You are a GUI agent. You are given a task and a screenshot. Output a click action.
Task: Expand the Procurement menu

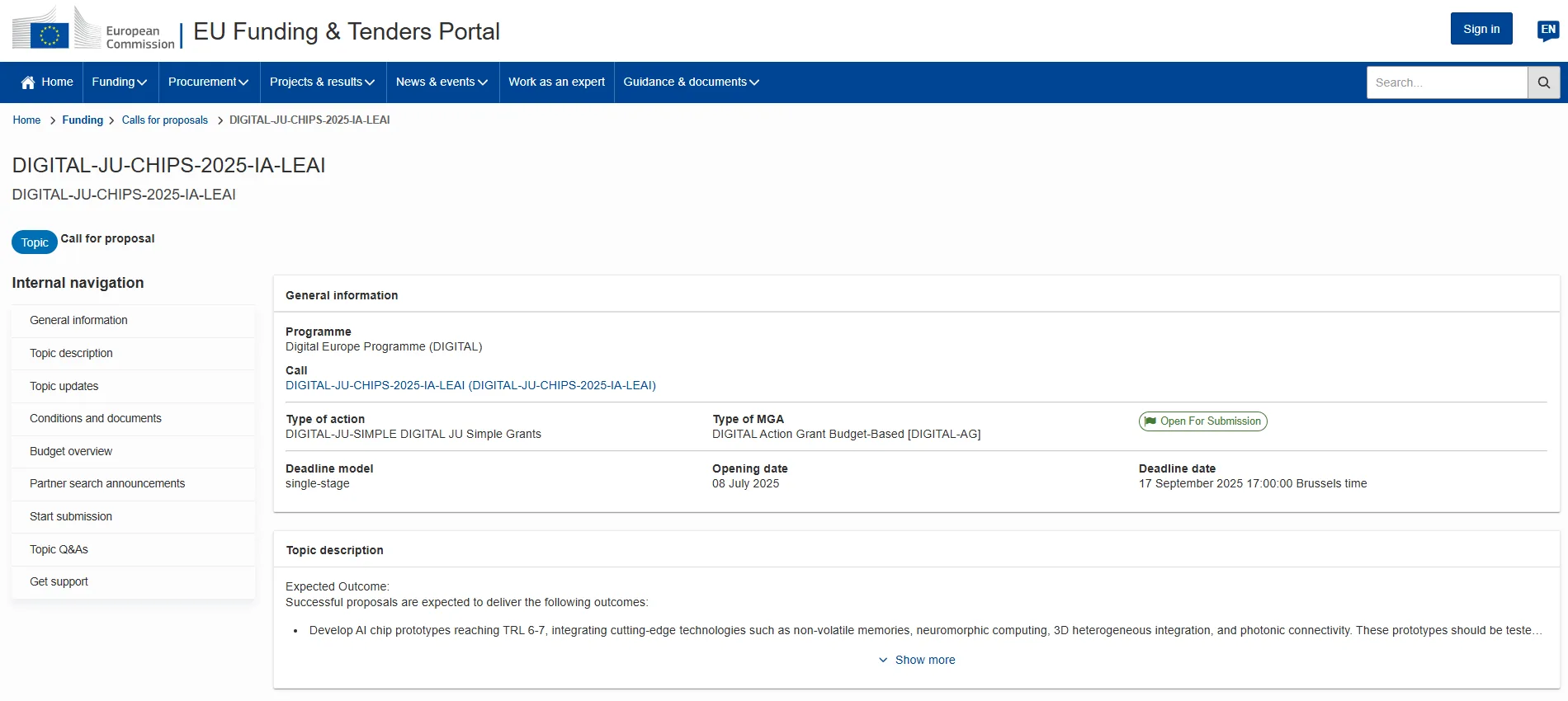209,82
